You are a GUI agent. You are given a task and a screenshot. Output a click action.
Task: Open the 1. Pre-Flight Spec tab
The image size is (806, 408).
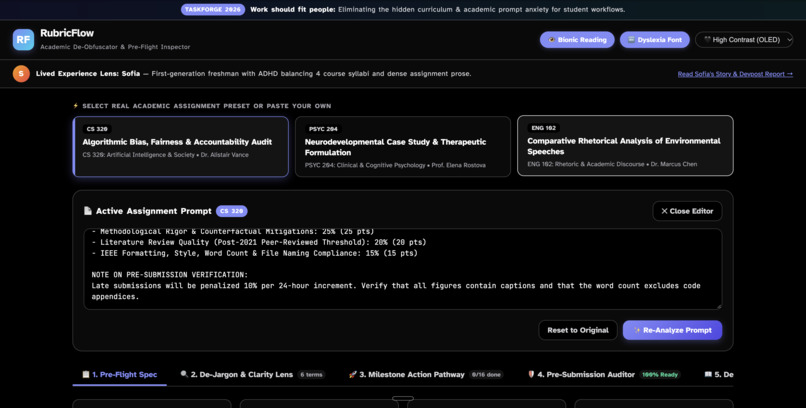click(x=120, y=375)
